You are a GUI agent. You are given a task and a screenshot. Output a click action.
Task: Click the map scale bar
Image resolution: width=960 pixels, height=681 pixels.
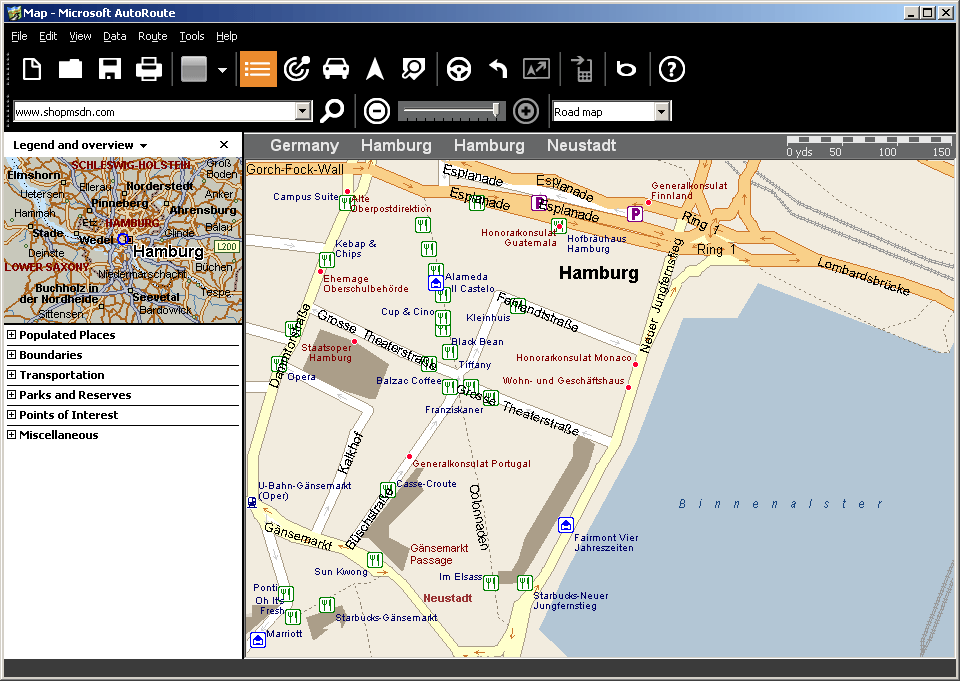[869, 146]
